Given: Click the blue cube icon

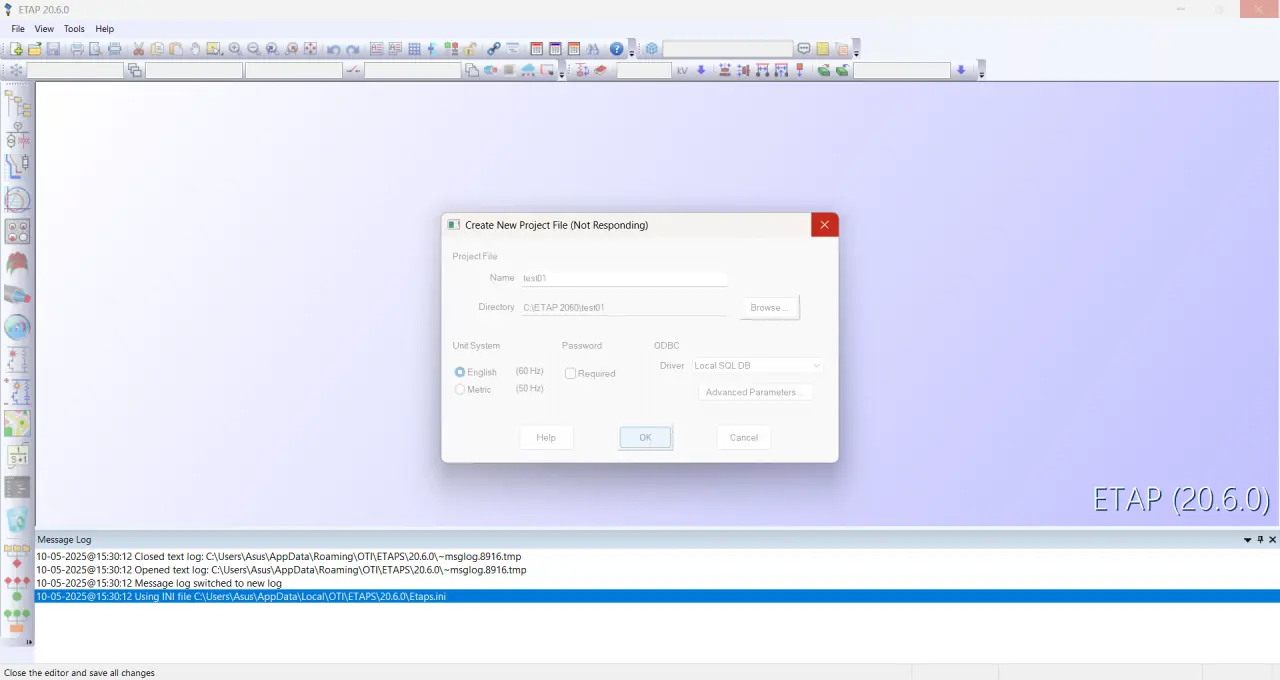Looking at the screenshot, I should (652, 49).
